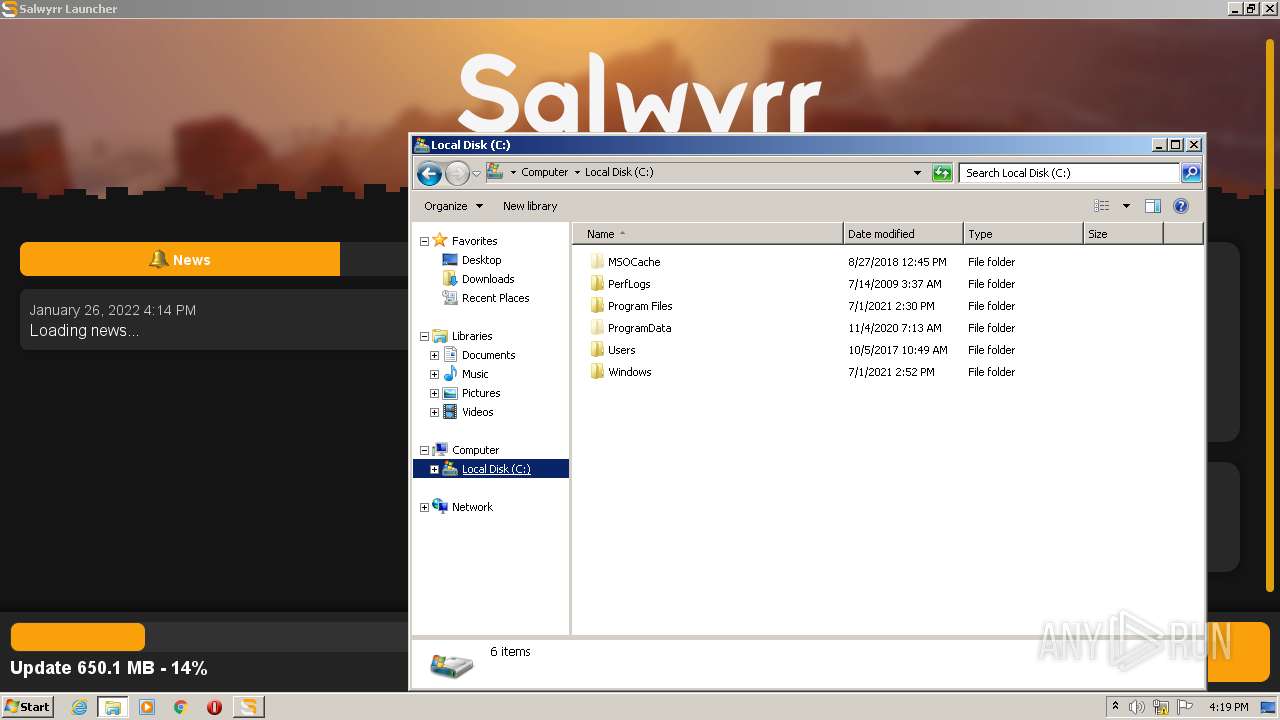Show hidden tray icons arrow
Screen dimensions: 1280x720
click(x=1115, y=707)
